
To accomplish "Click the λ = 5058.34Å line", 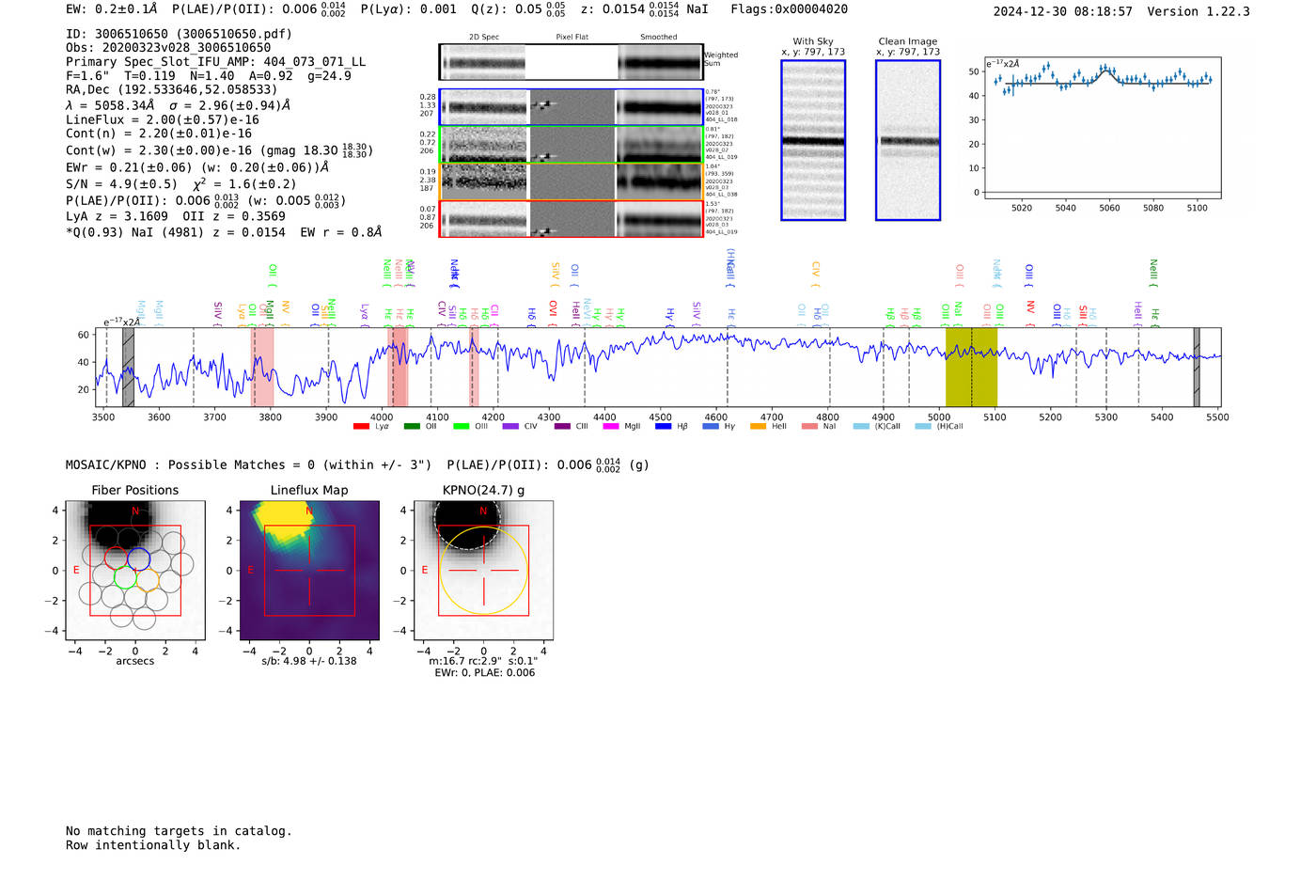I will 178,105.
